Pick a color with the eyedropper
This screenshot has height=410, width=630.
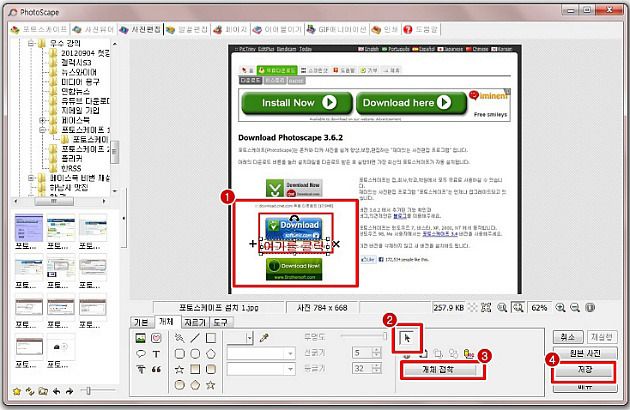pyautogui.click(x=264, y=338)
